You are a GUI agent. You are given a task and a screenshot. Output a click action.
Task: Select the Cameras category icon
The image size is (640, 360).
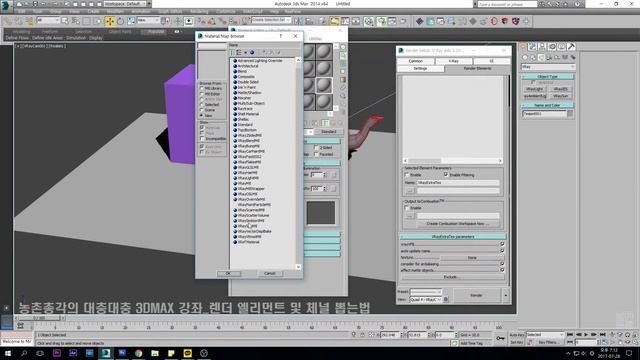point(549,57)
